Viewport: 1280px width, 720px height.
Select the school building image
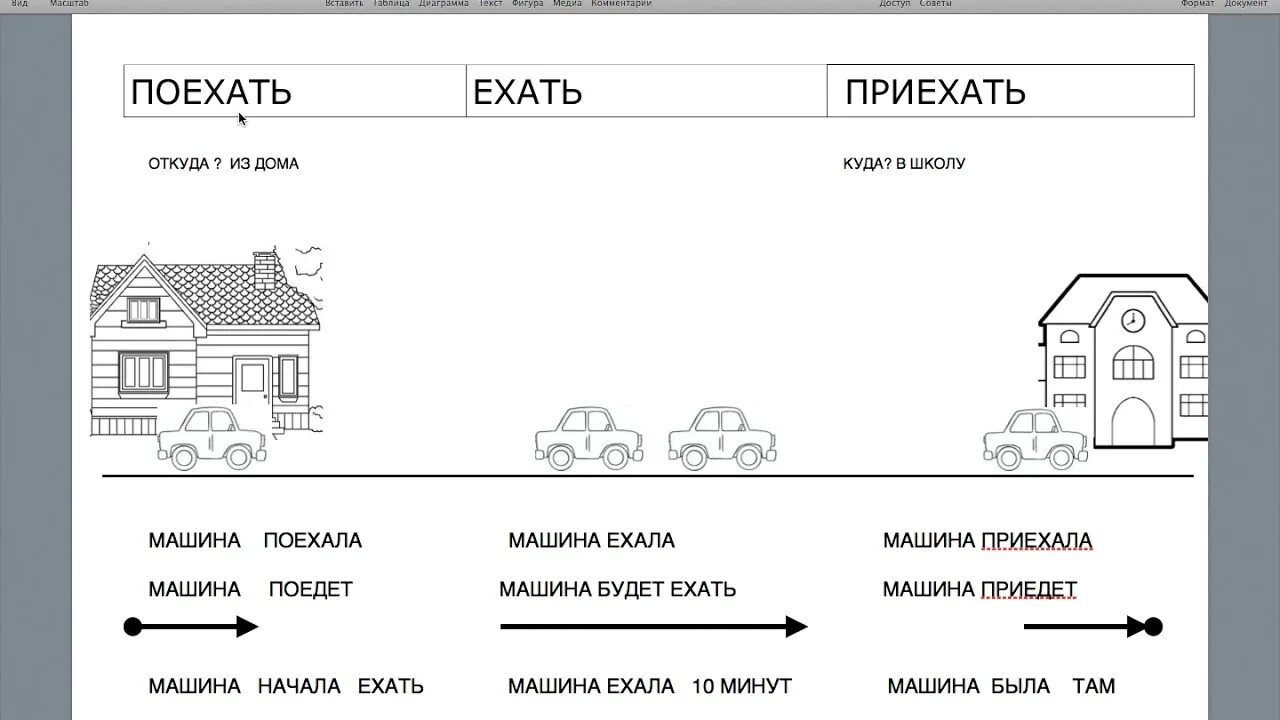click(x=1122, y=360)
